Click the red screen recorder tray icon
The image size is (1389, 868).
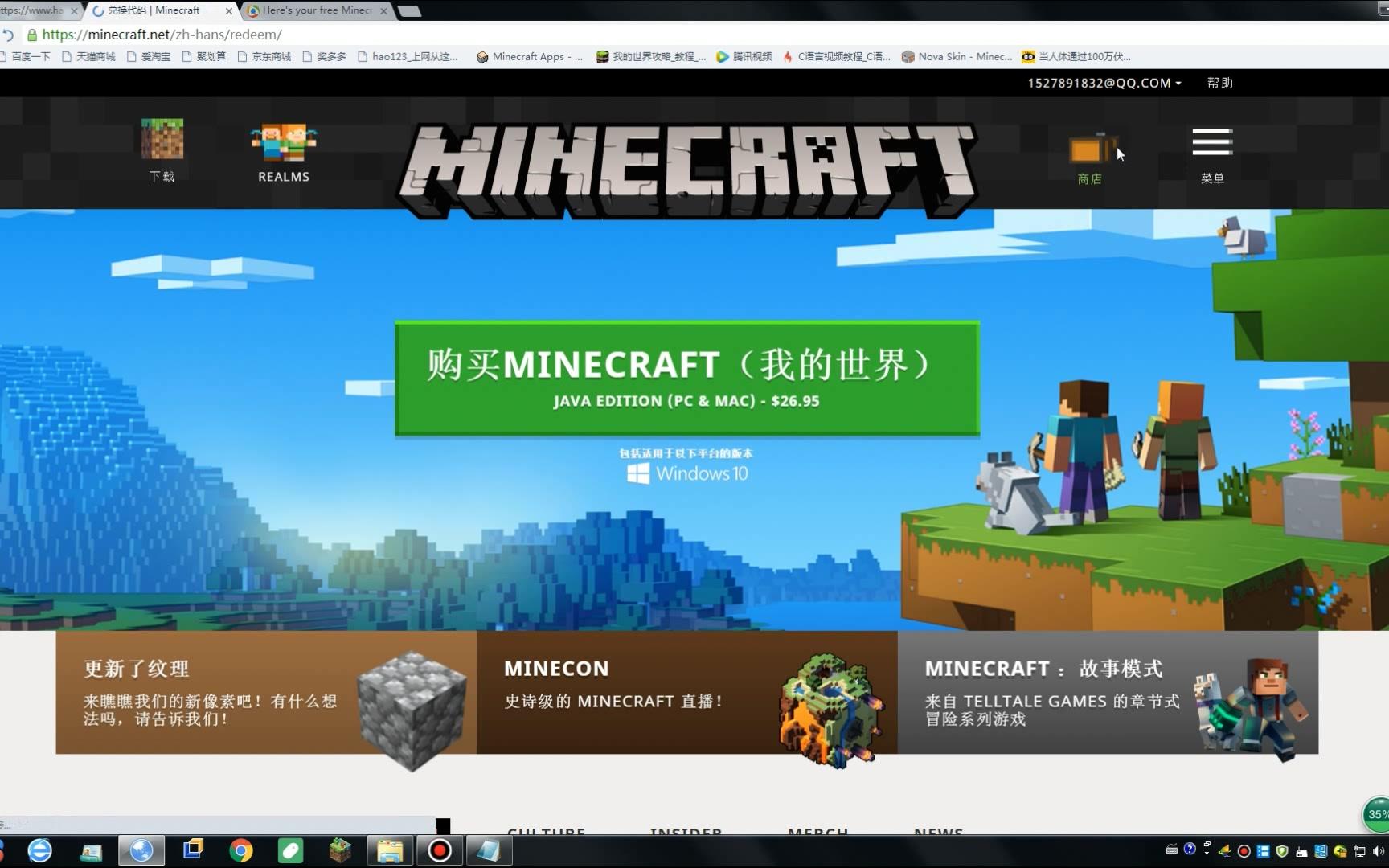coord(1244,850)
